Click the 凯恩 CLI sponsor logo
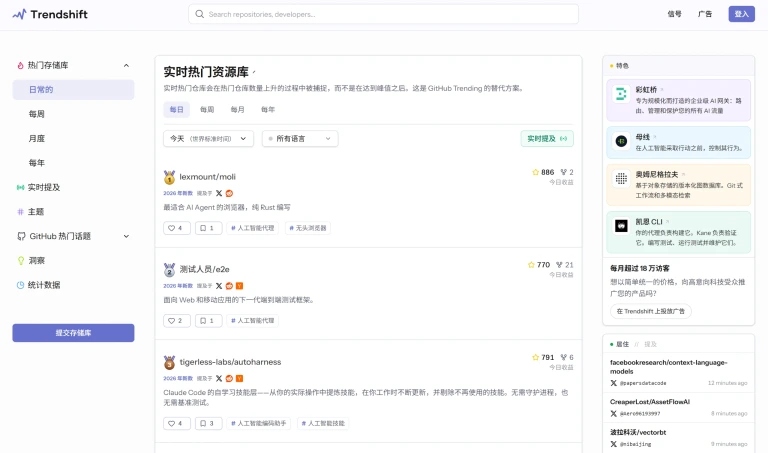The image size is (768, 453). (621, 226)
